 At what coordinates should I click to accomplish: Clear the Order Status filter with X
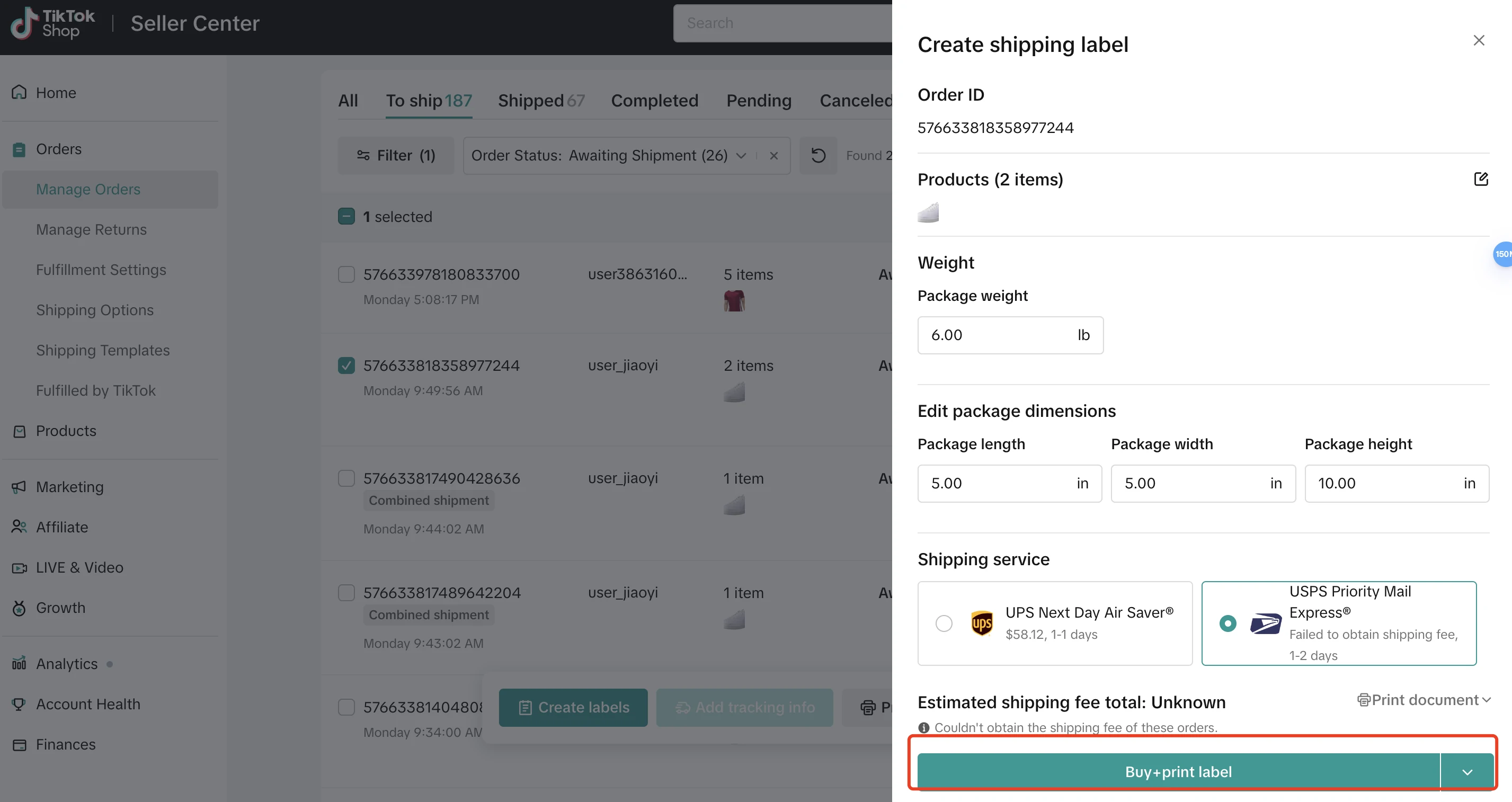[773, 155]
